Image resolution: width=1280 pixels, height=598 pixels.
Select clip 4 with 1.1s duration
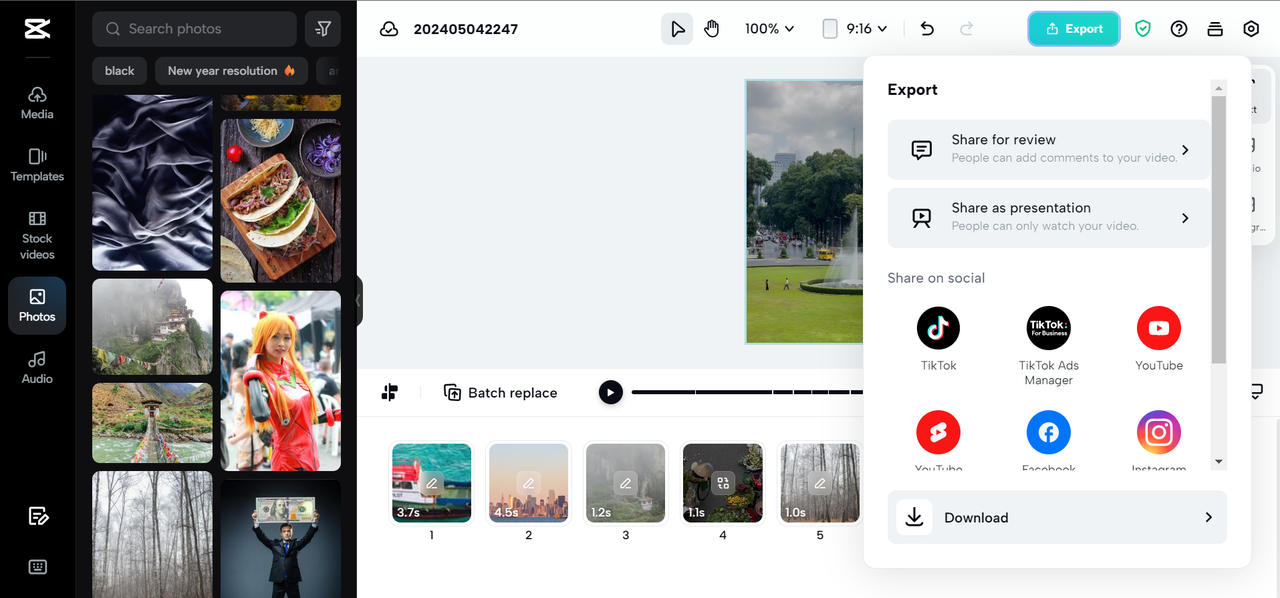(x=723, y=483)
